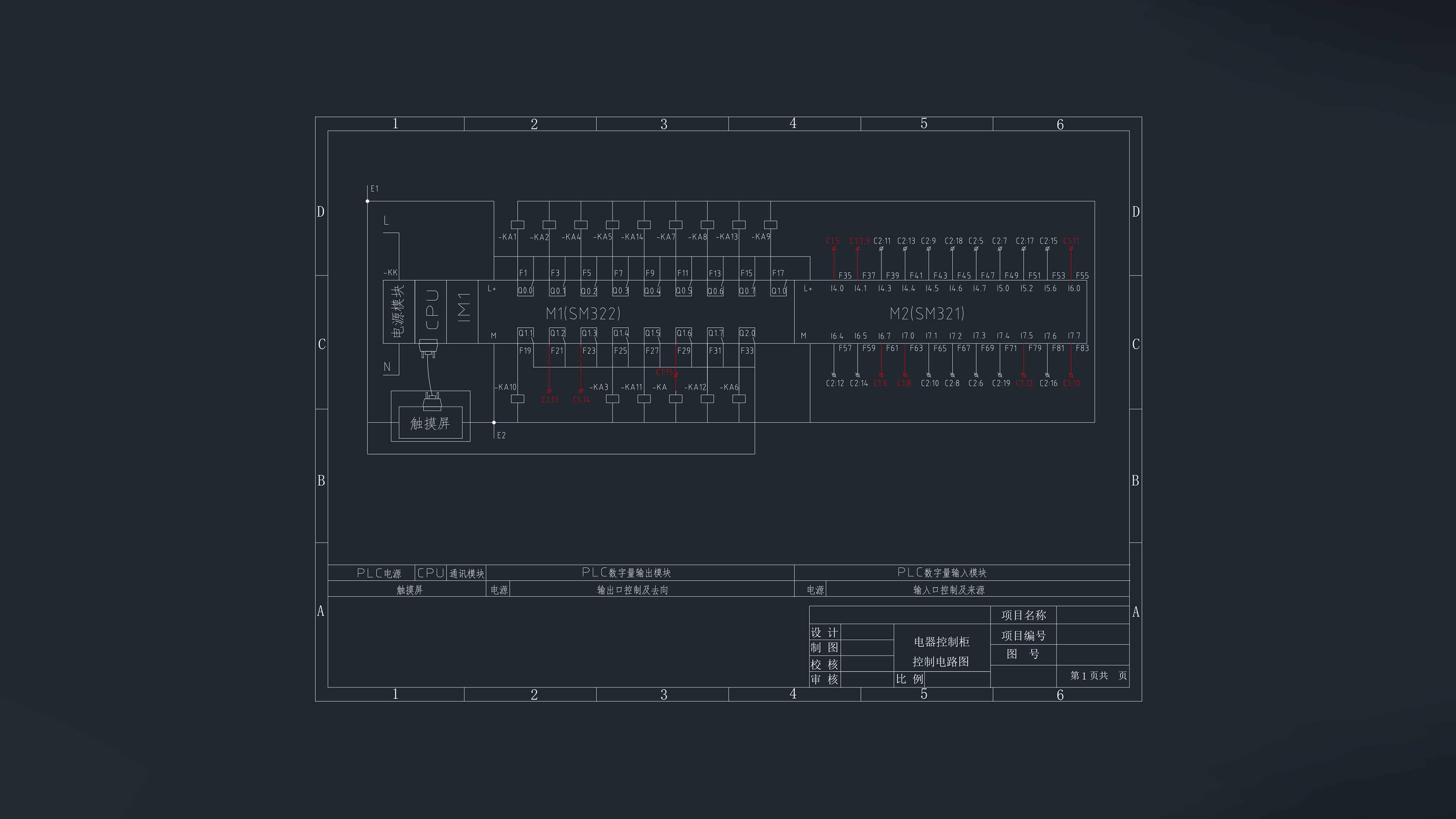Select the F19 wire number
The width and height of the screenshot is (1456, 819).
(525, 350)
